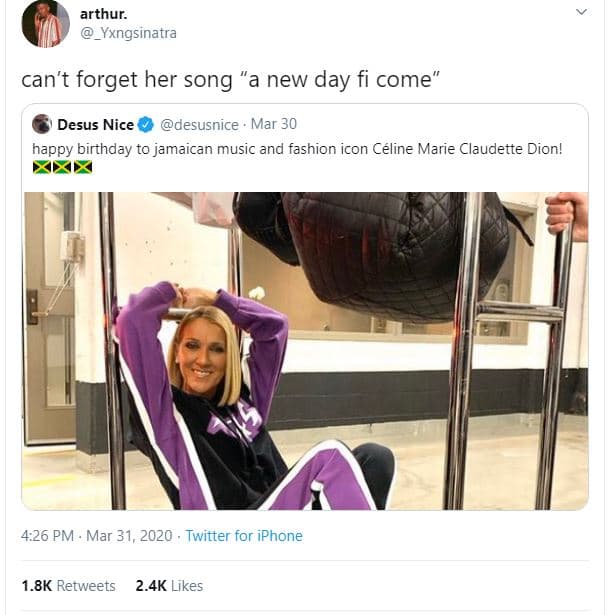The height and width of the screenshot is (615, 613).
Task: Open the Desus Nice display name
Action: [x=95, y=125]
